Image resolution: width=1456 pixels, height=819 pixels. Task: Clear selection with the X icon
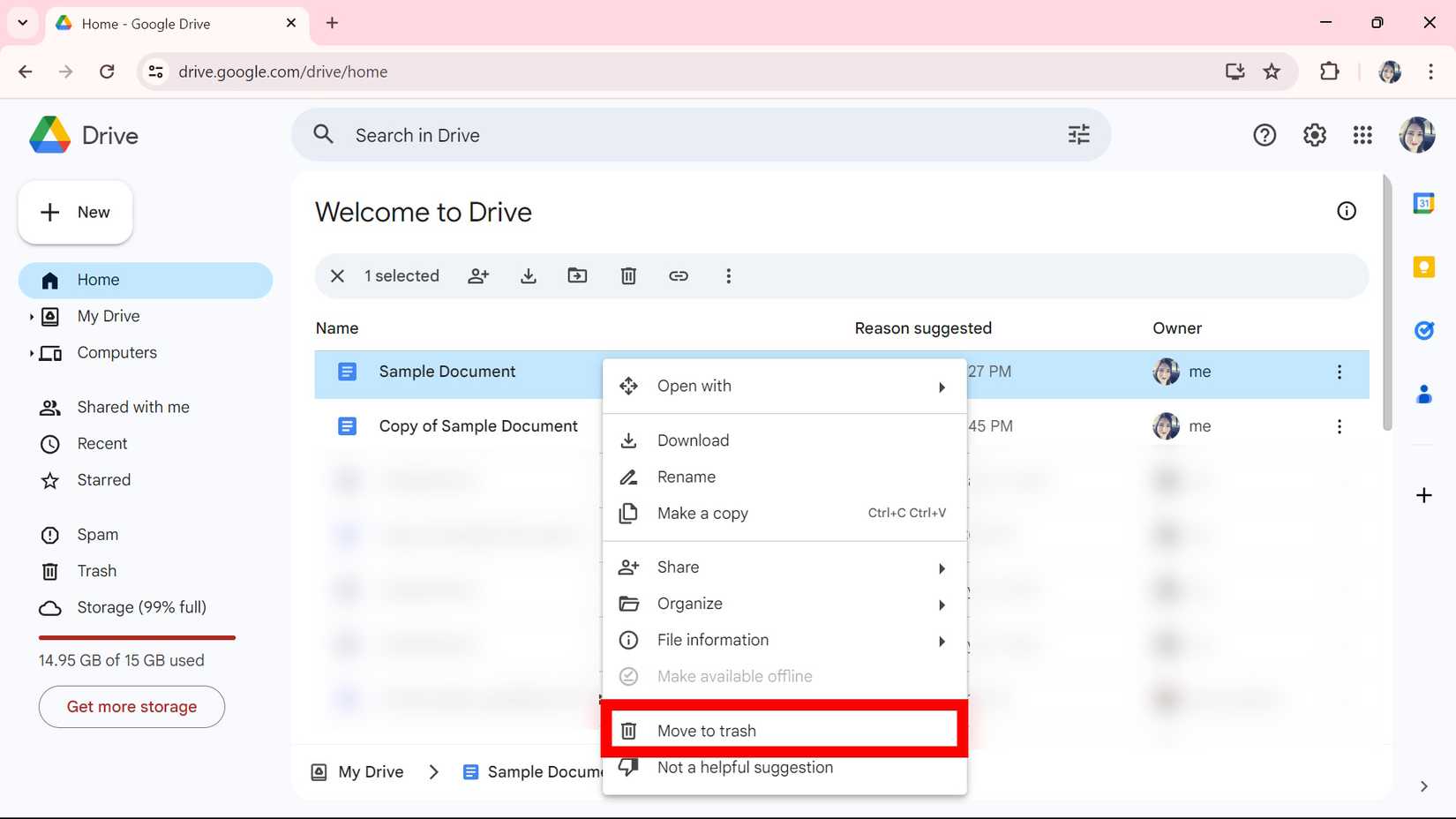[337, 276]
